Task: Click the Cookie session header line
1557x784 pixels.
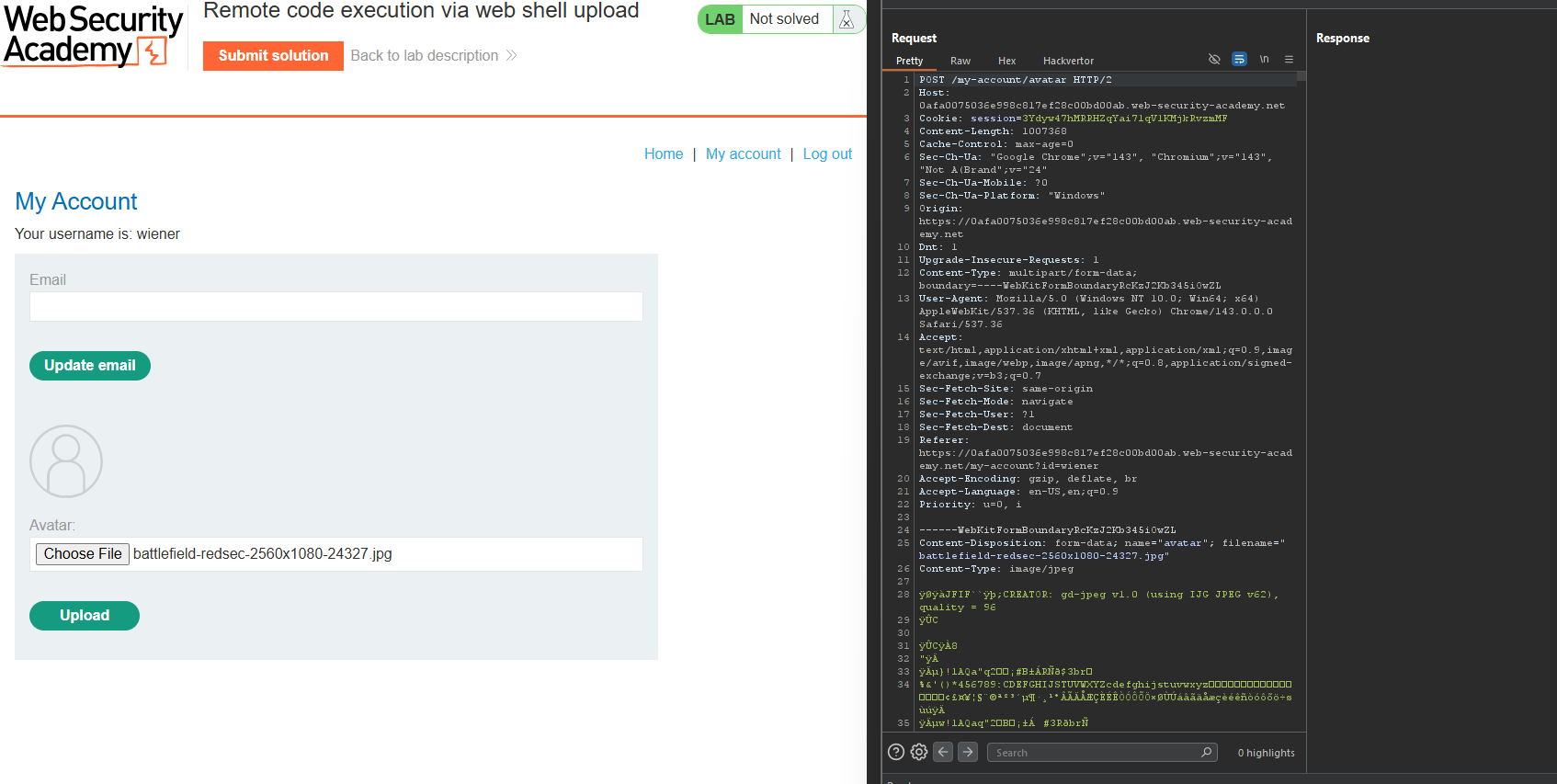Action: 1074,119
